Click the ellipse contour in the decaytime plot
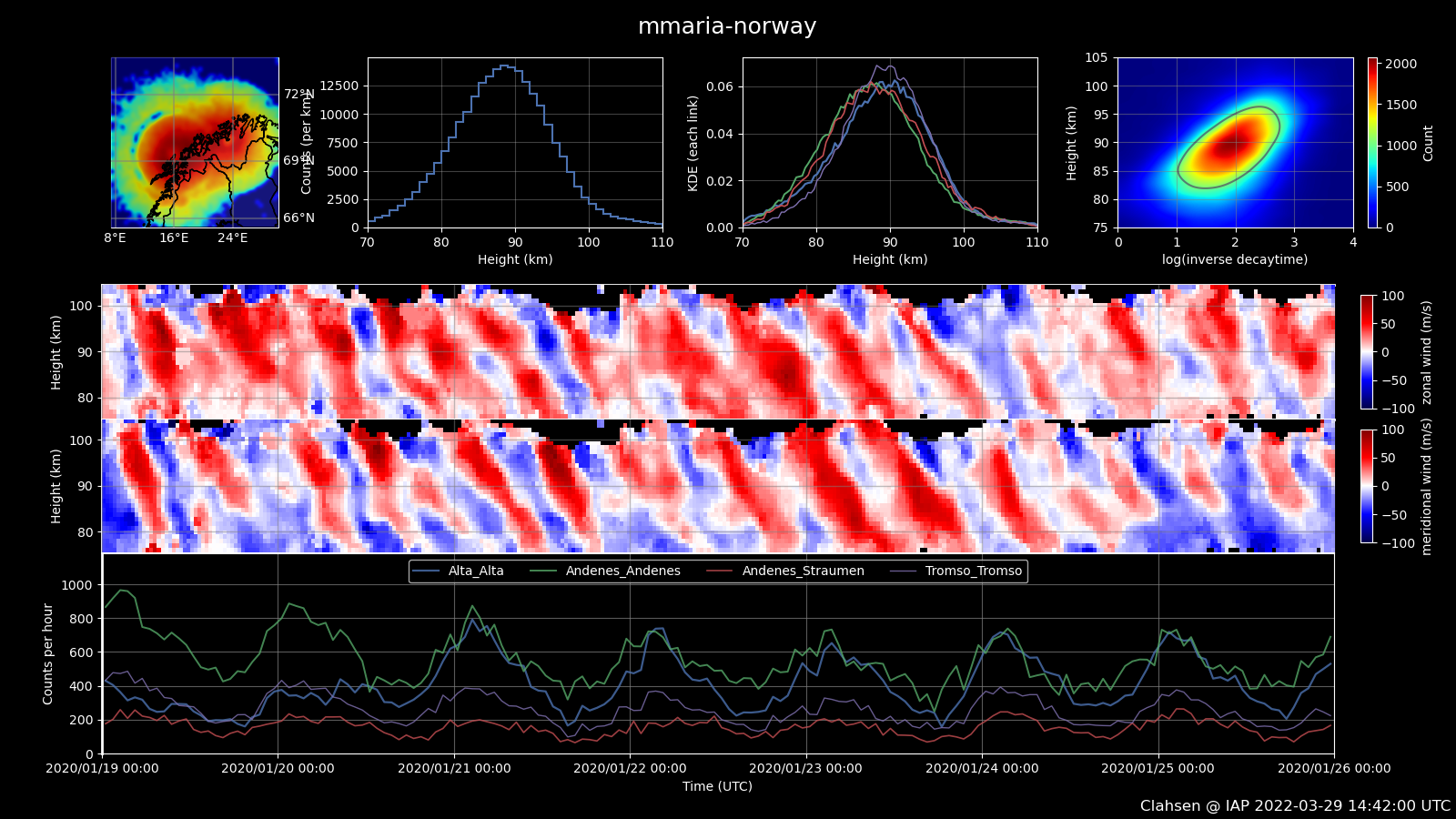The height and width of the screenshot is (819, 1456). click(1228, 147)
